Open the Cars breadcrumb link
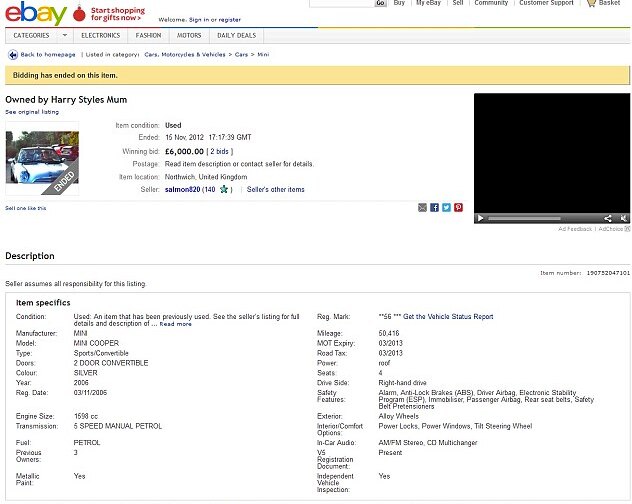The height and width of the screenshot is (504, 632). click(x=241, y=54)
